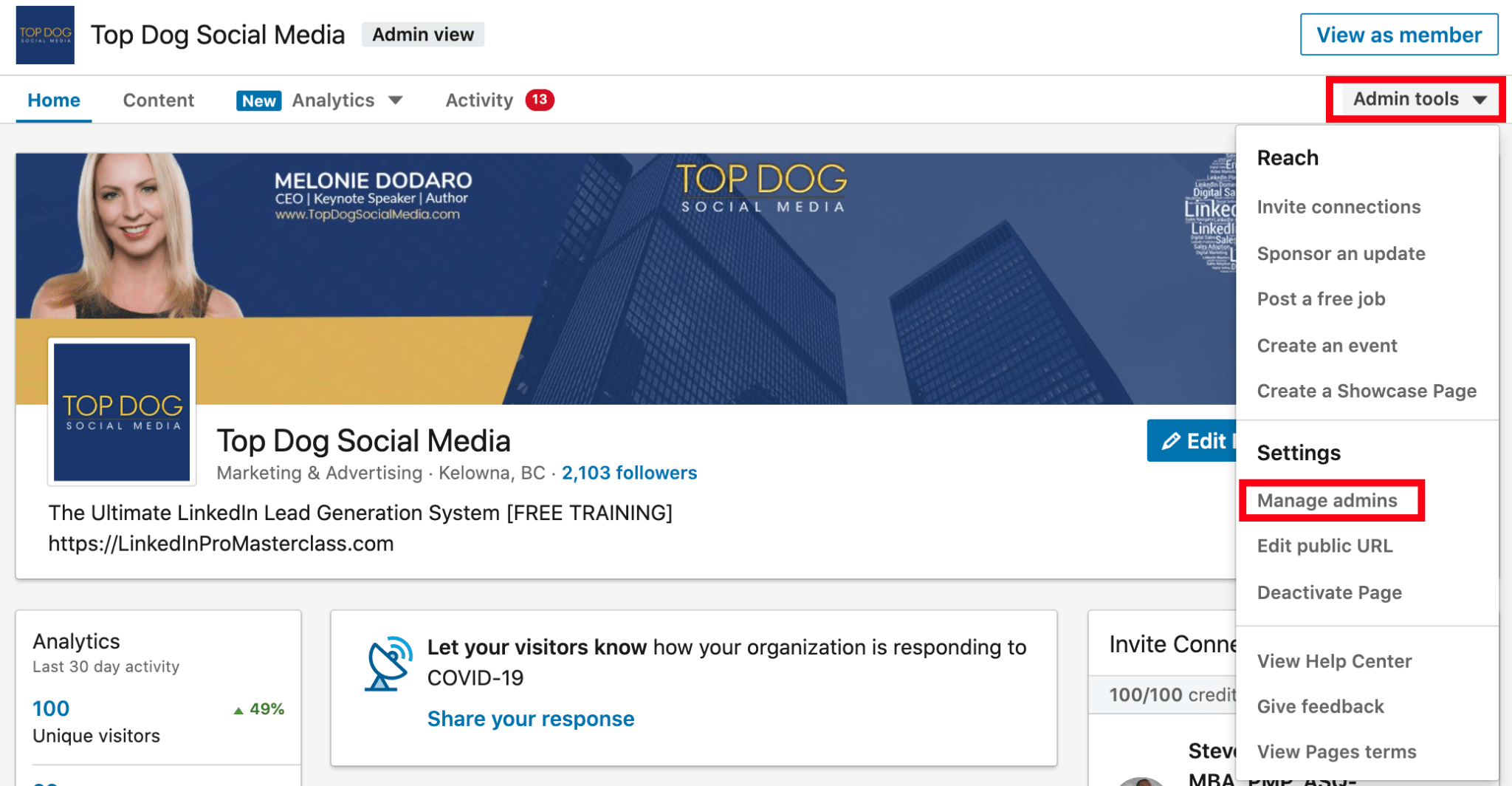Select Create a Showcase Page option
Screen dimensions: 1512x786
[1367, 391]
